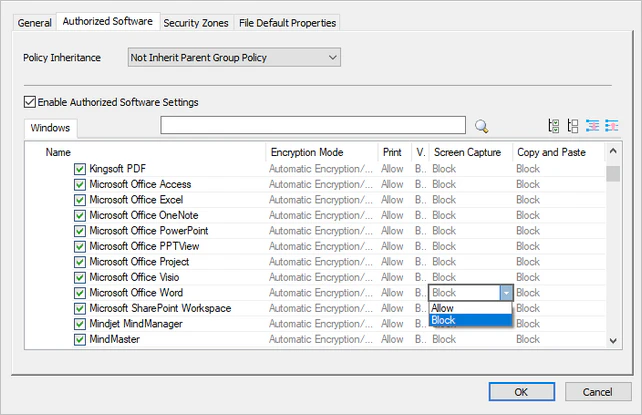Screen dimensions: 642x415
Task: Click the collapse-all rows icon
Action: click(612, 126)
